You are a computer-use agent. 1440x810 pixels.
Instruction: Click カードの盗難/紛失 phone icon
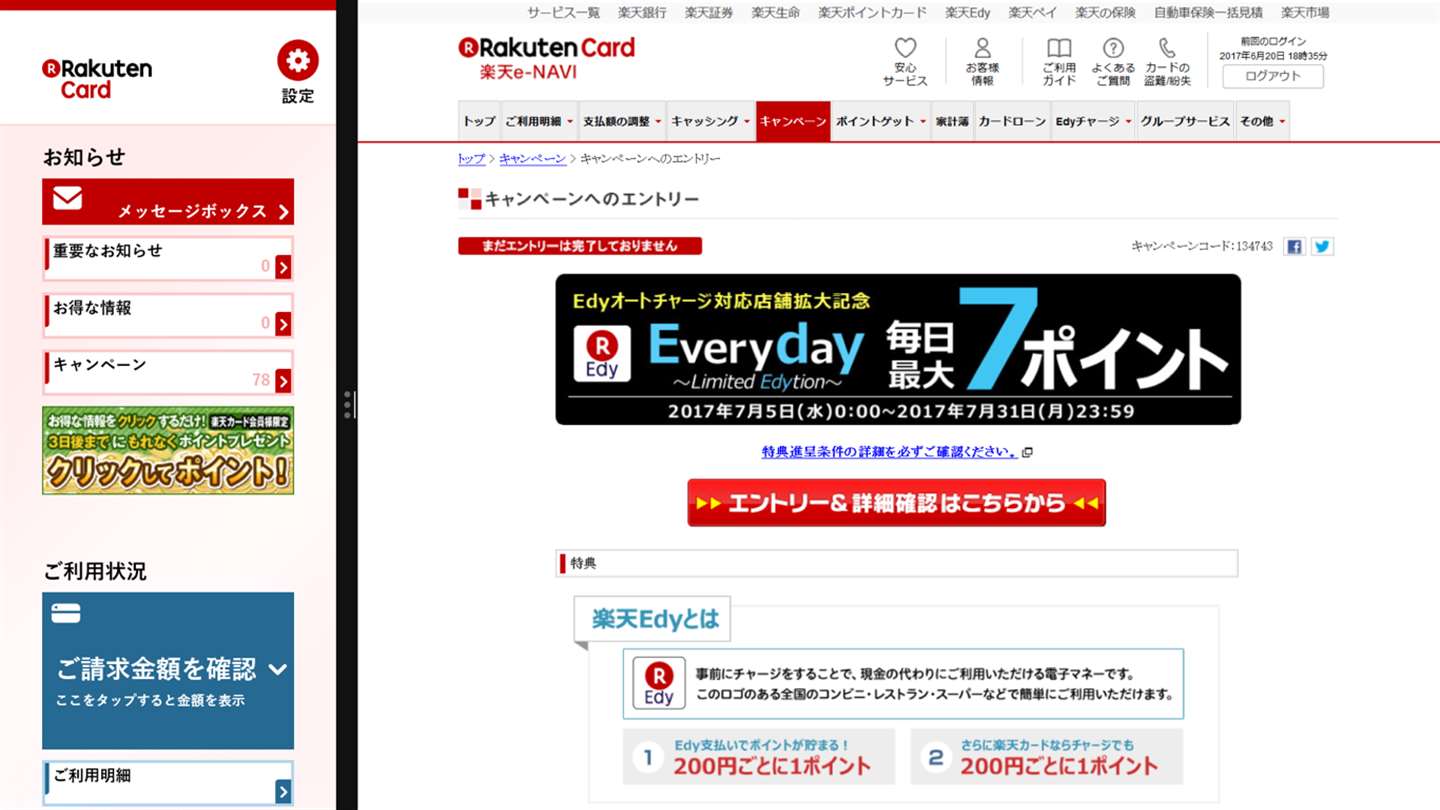point(1167,48)
